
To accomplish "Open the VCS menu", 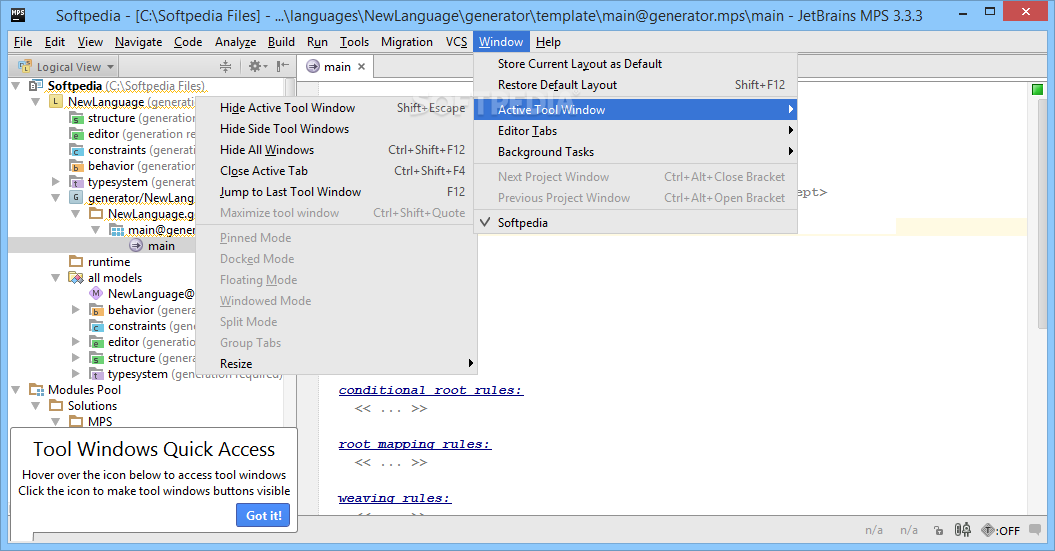I will coord(456,42).
